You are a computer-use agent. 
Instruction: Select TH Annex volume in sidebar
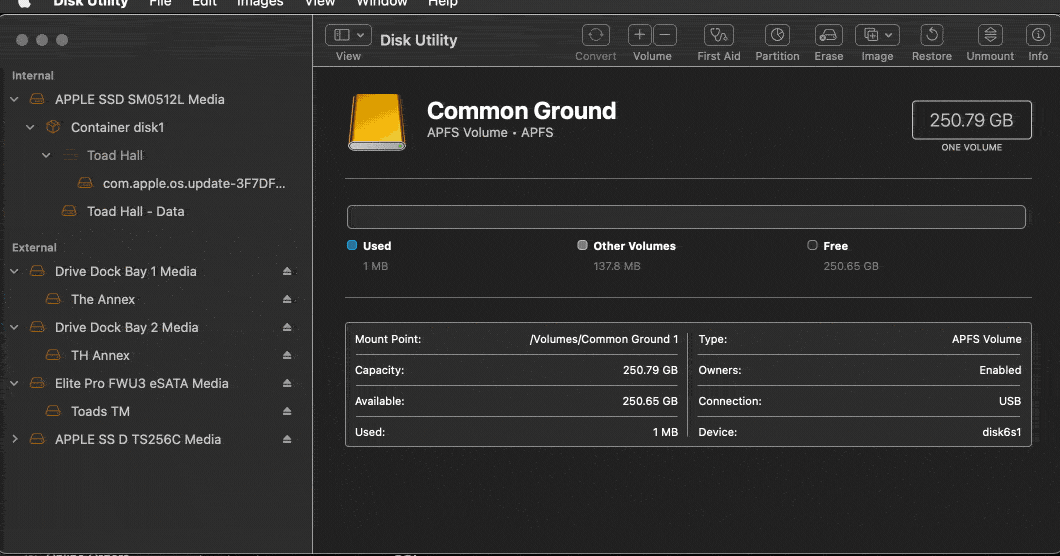pyautogui.click(x=100, y=356)
